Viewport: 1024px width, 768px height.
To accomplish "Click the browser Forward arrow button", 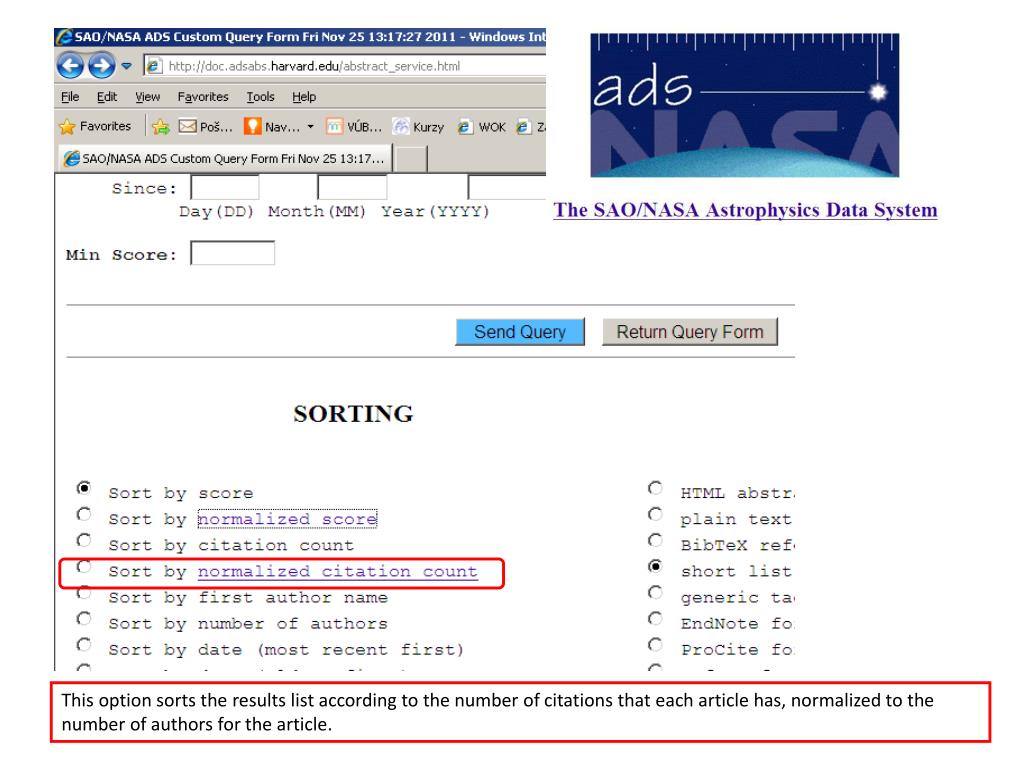I will click(102, 65).
